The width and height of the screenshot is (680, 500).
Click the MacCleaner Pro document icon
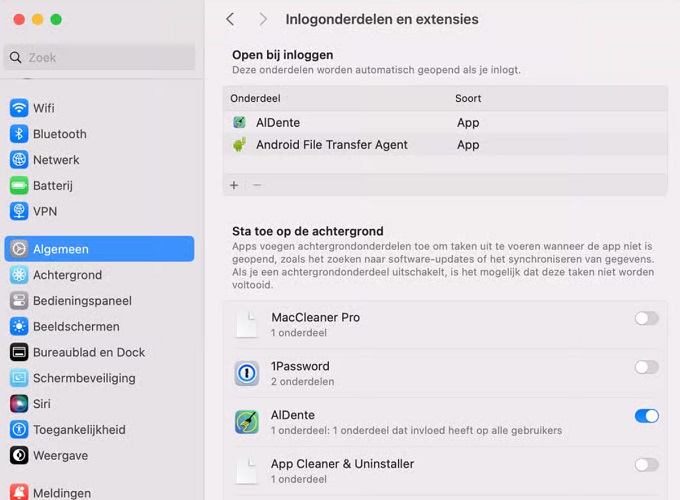[247, 324]
